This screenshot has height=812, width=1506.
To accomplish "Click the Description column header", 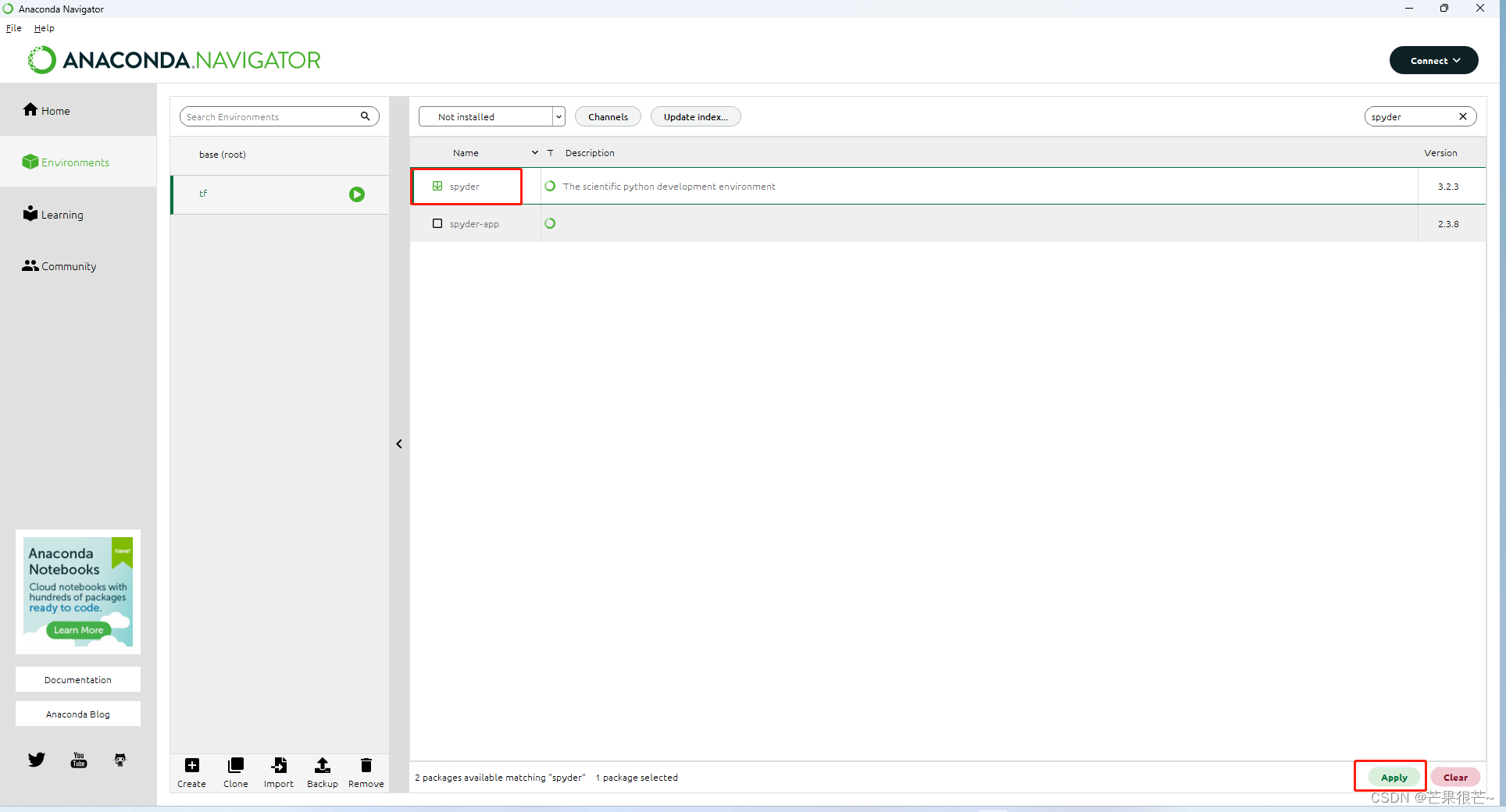I will 590,153.
